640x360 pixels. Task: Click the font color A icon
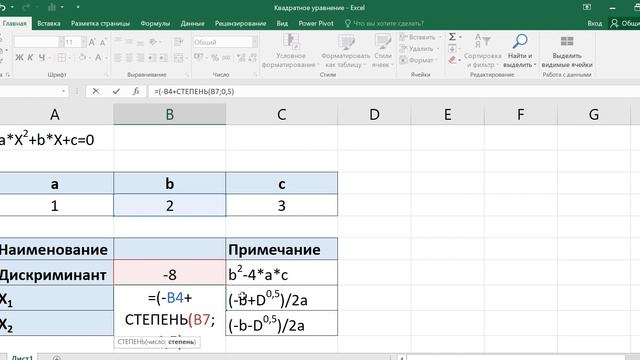coord(98,58)
